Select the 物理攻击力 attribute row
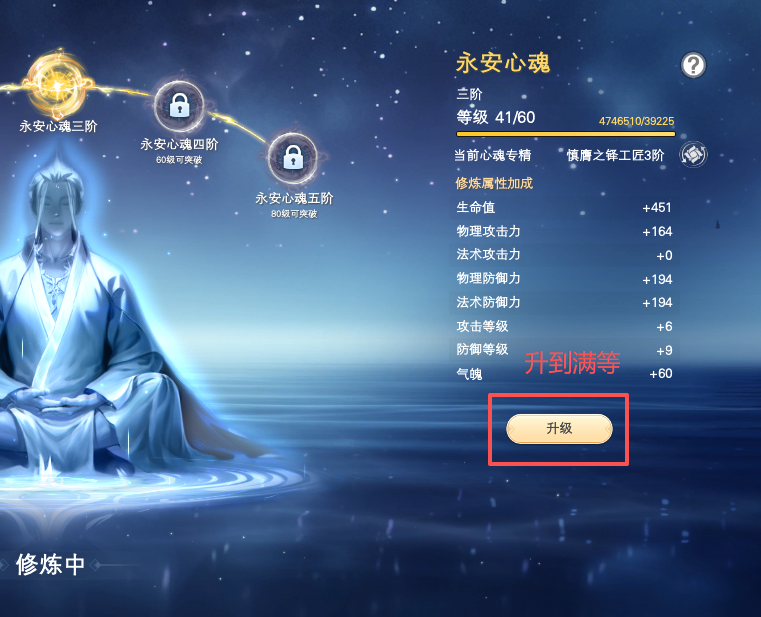Screen dimensions: 761x617 point(564,232)
